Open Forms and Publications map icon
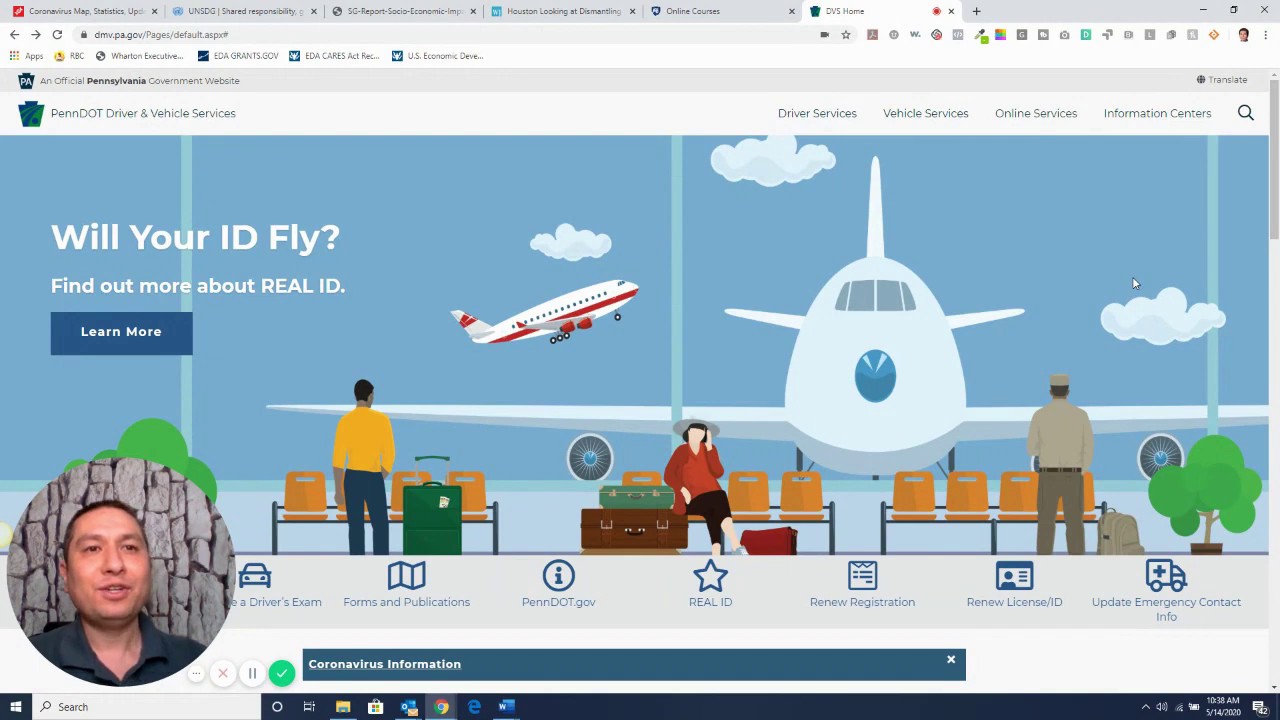Screen dimensions: 1280x720 click(x=406, y=577)
